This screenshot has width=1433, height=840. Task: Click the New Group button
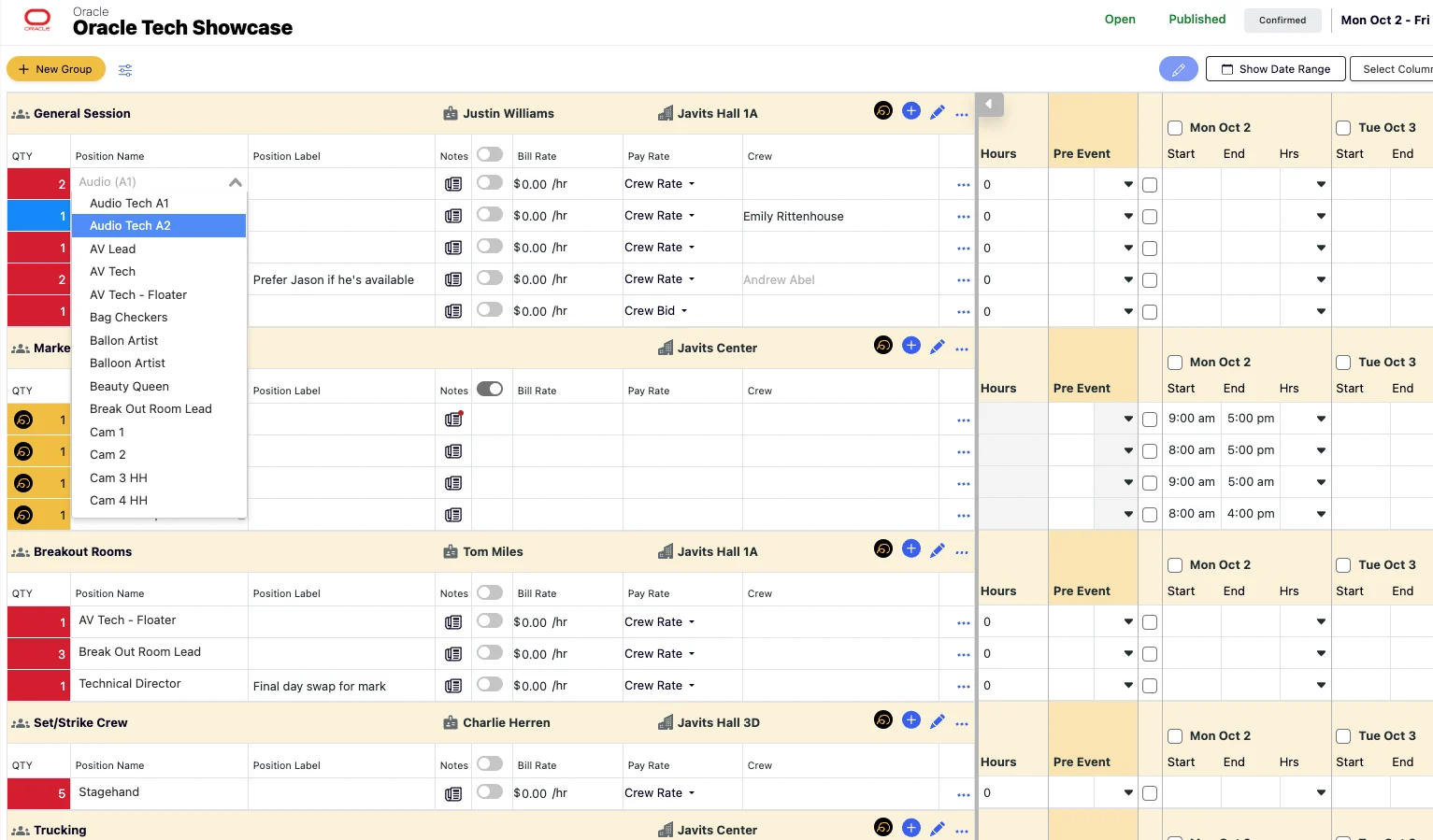[56, 69]
